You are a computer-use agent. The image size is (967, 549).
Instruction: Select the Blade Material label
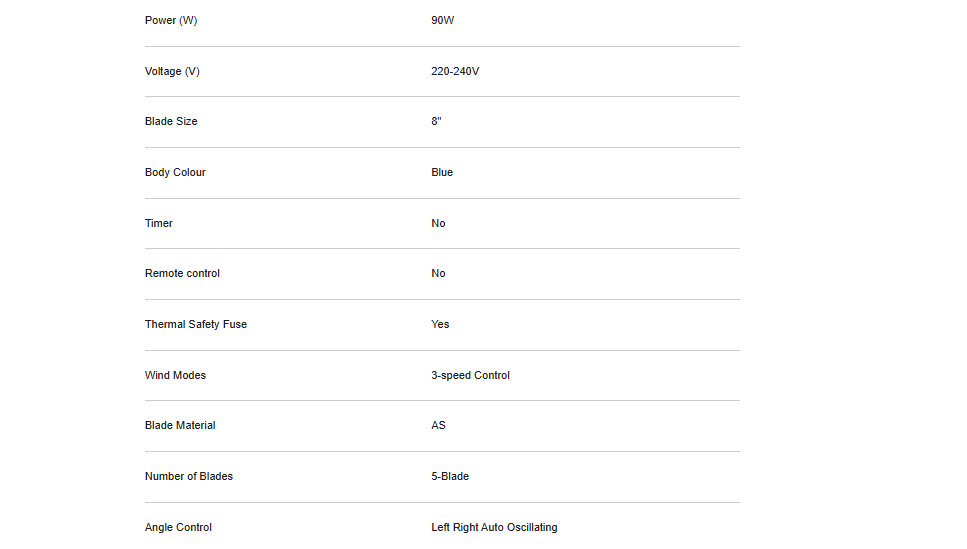pos(180,426)
